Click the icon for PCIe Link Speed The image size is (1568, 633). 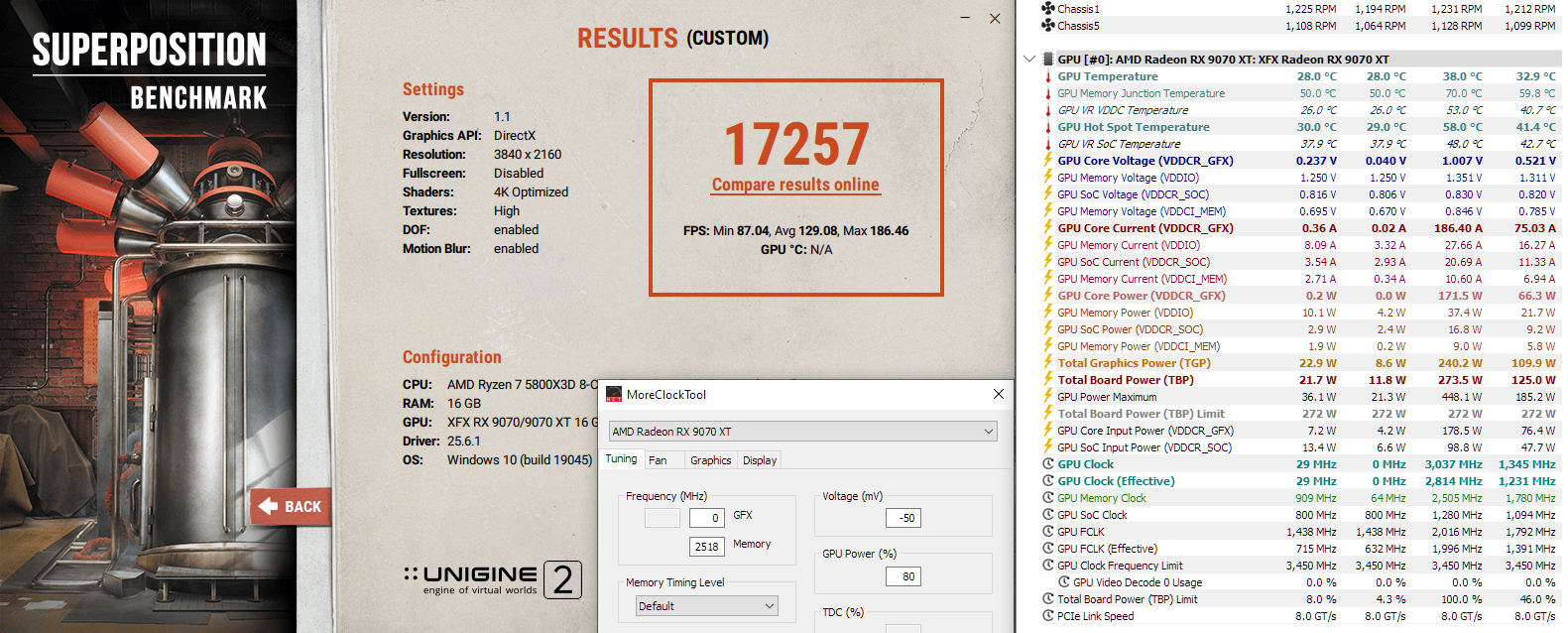pyautogui.click(x=1048, y=616)
